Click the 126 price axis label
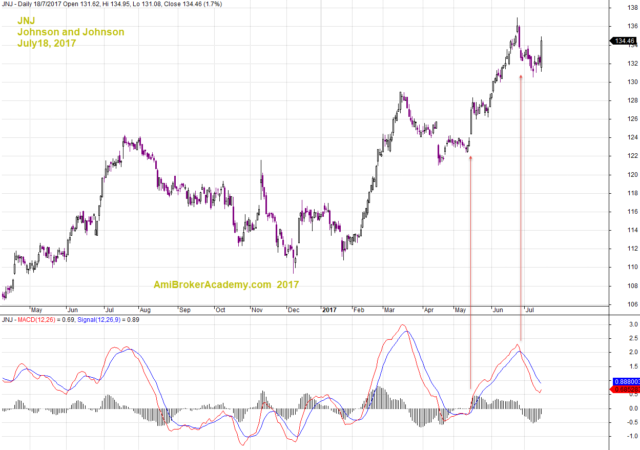This screenshot has height=450, width=640. pos(632,119)
